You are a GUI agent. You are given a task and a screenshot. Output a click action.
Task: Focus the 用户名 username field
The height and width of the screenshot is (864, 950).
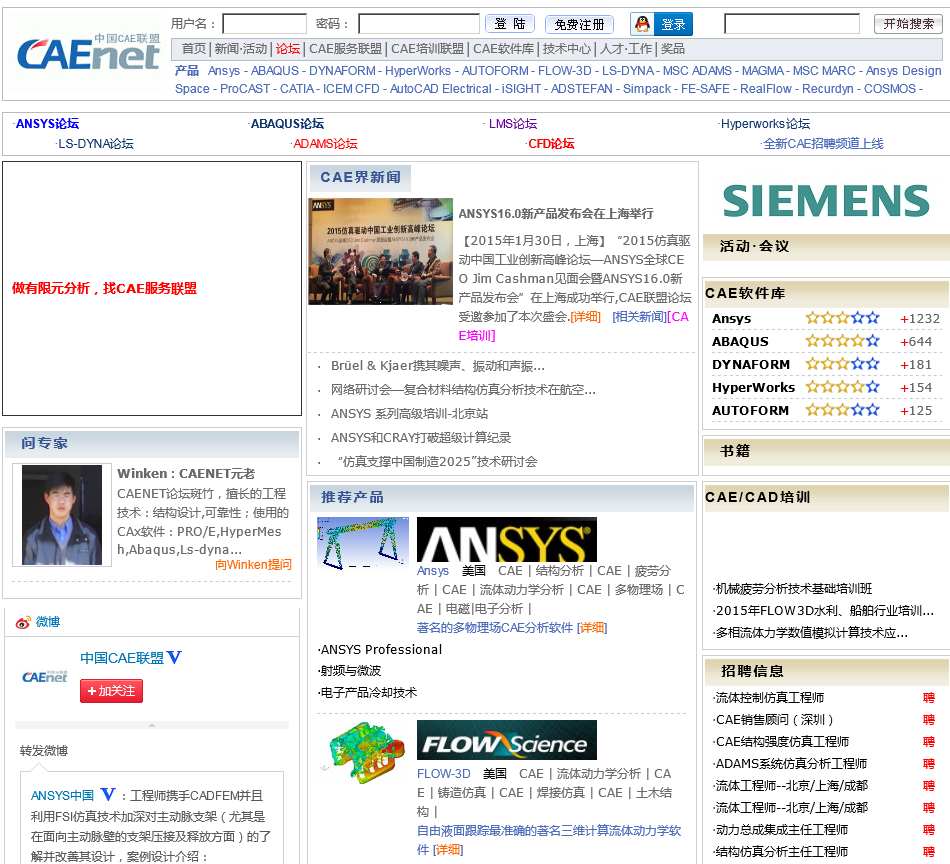pyautogui.click(x=265, y=24)
